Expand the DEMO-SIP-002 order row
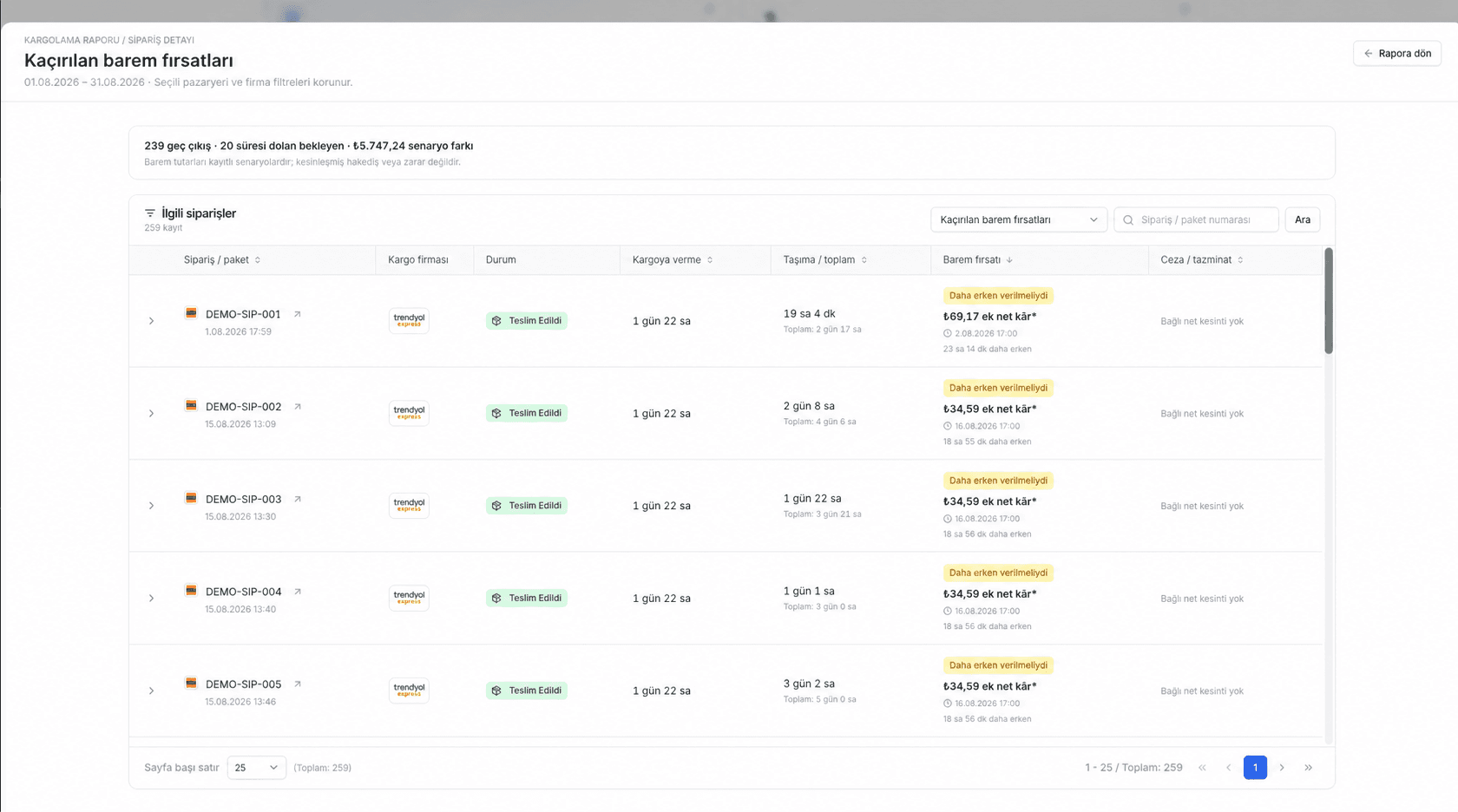The width and height of the screenshot is (1458, 812). 151,413
